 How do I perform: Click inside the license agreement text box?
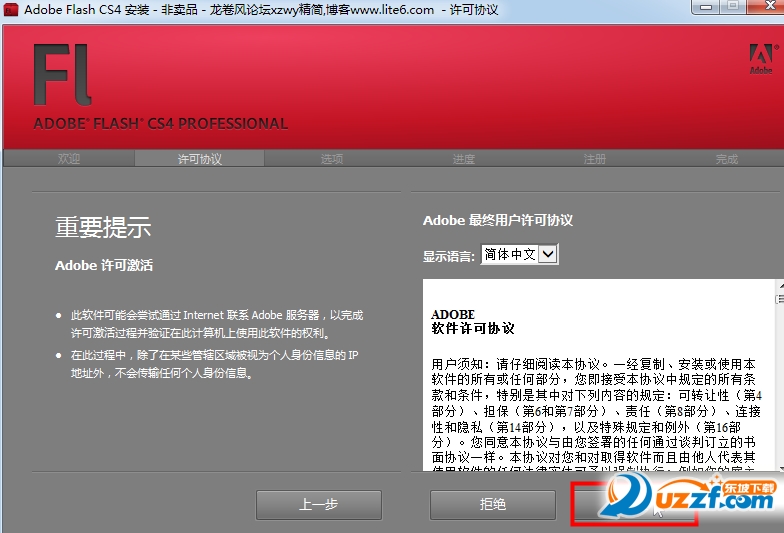coord(599,375)
